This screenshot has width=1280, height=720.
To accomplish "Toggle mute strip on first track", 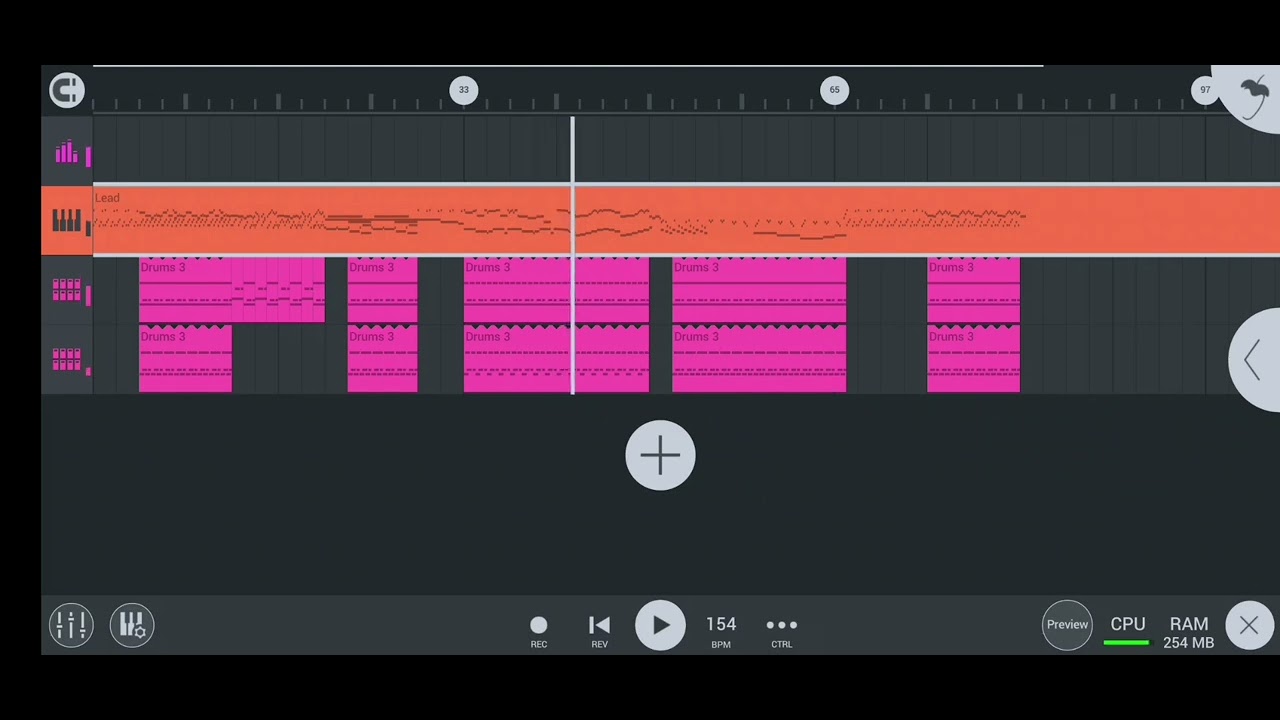I will pyautogui.click(x=88, y=155).
